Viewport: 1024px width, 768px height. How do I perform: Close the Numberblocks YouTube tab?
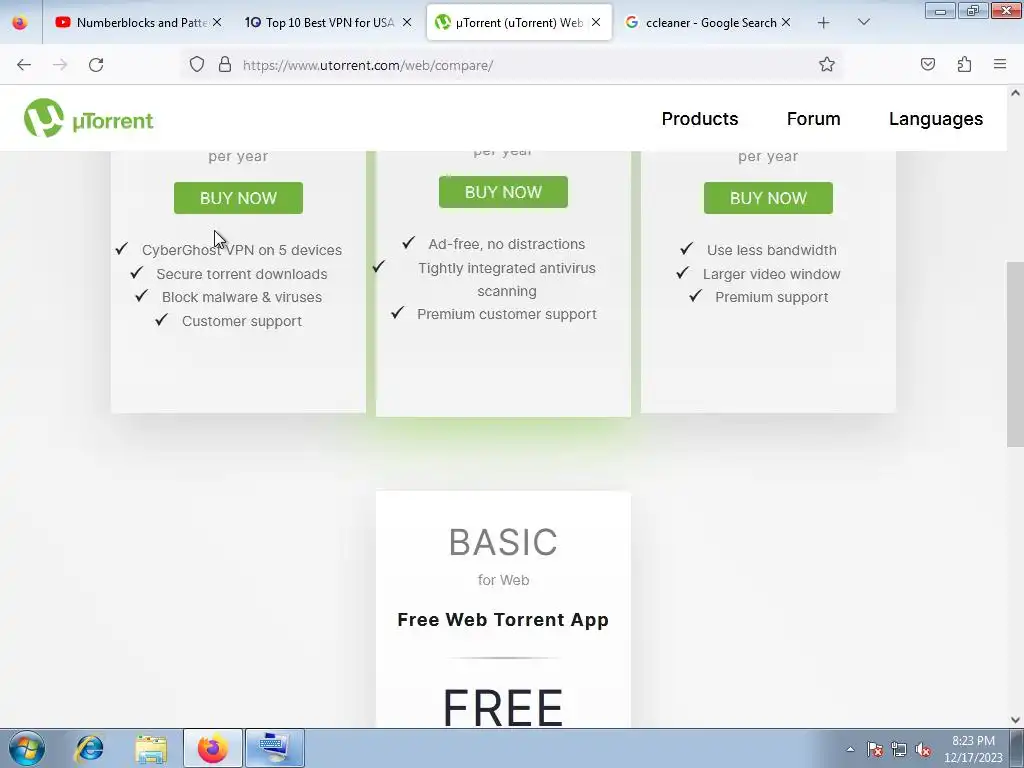tap(217, 22)
